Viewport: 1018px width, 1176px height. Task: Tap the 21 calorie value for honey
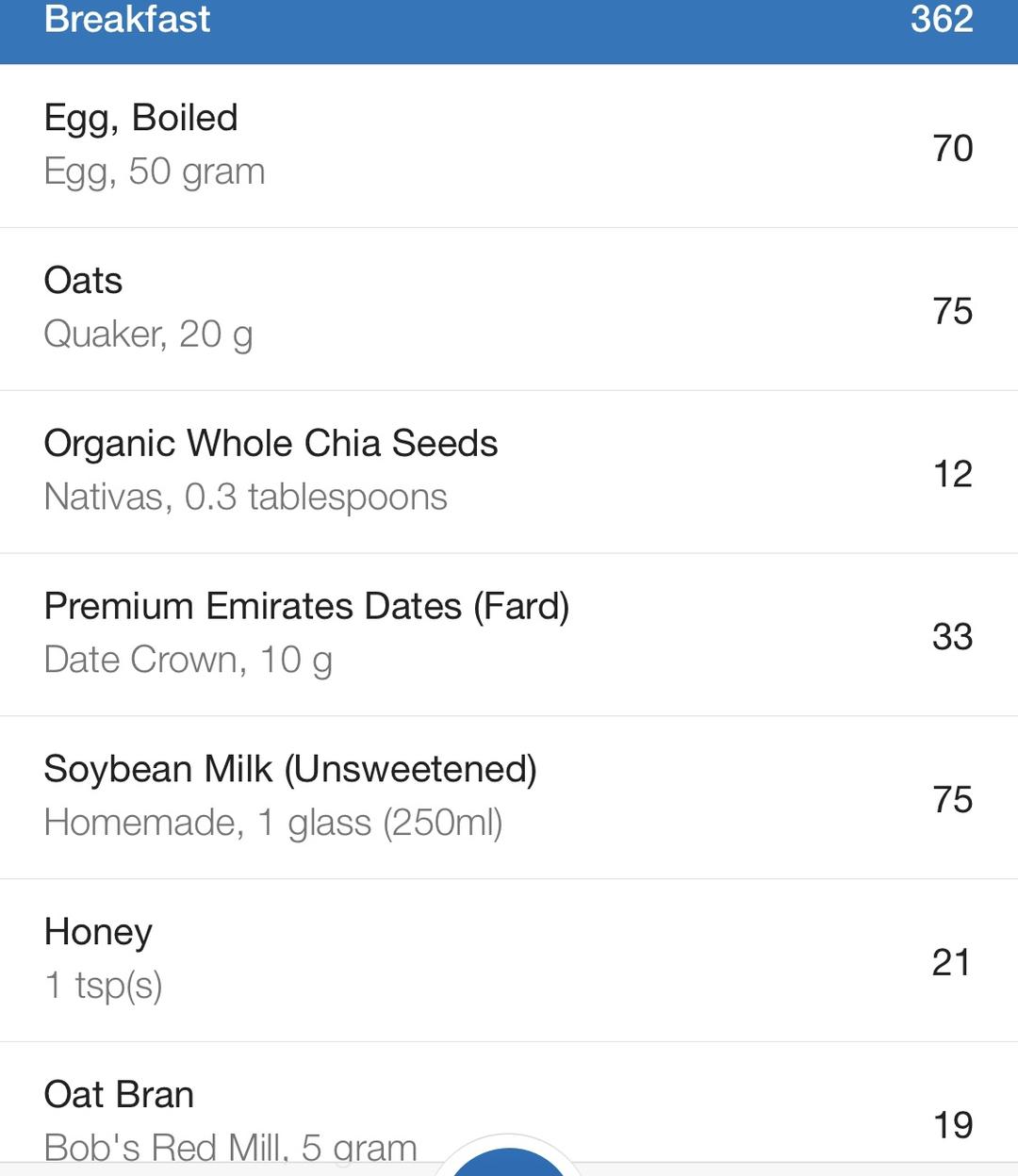pyautogui.click(x=951, y=963)
